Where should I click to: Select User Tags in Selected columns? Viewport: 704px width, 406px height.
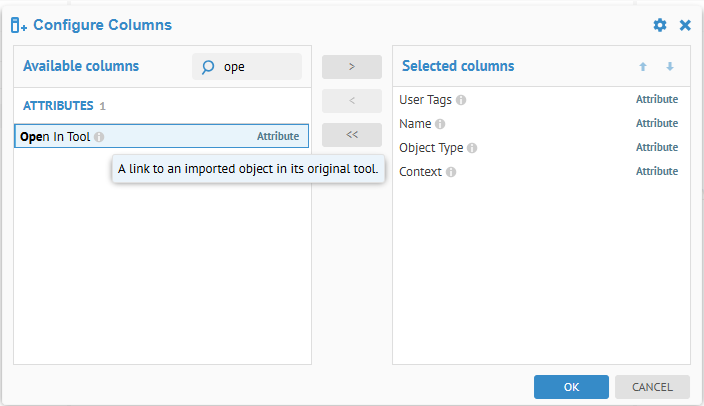pyautogui.click(x=540, y=100)
